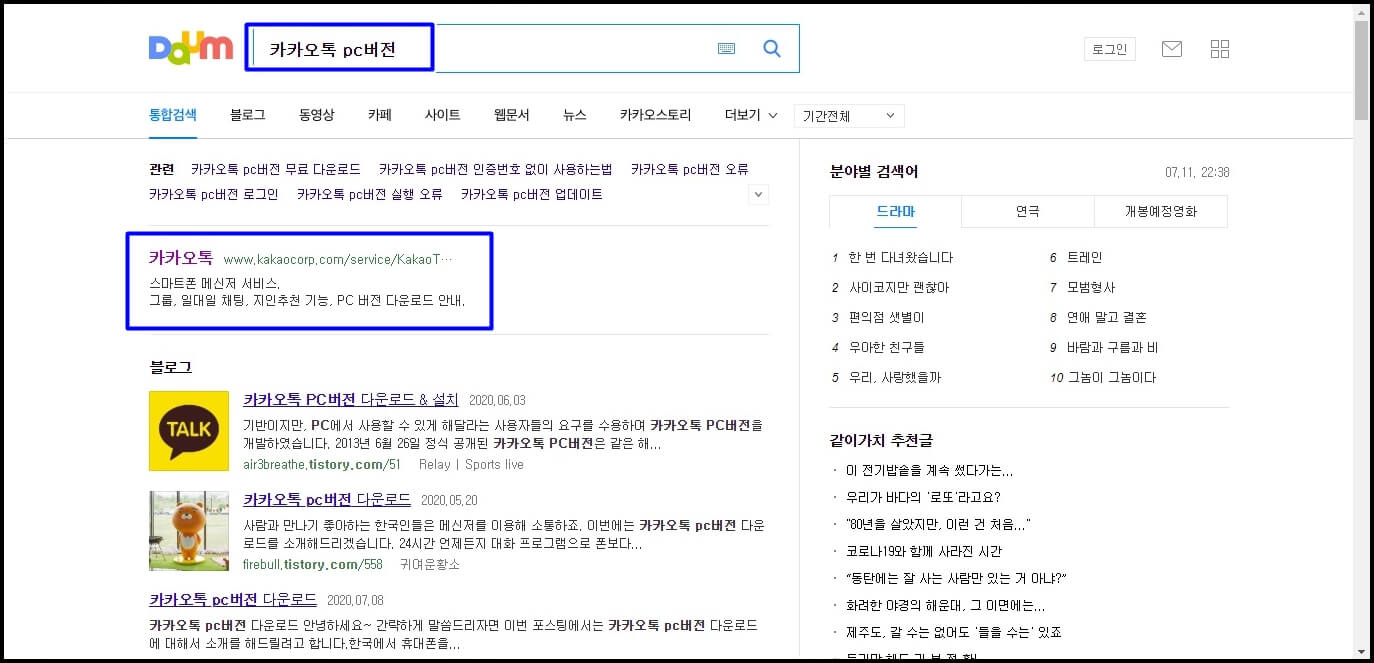Click the air3breathe.tistory.com/51 link

point(322,464)
